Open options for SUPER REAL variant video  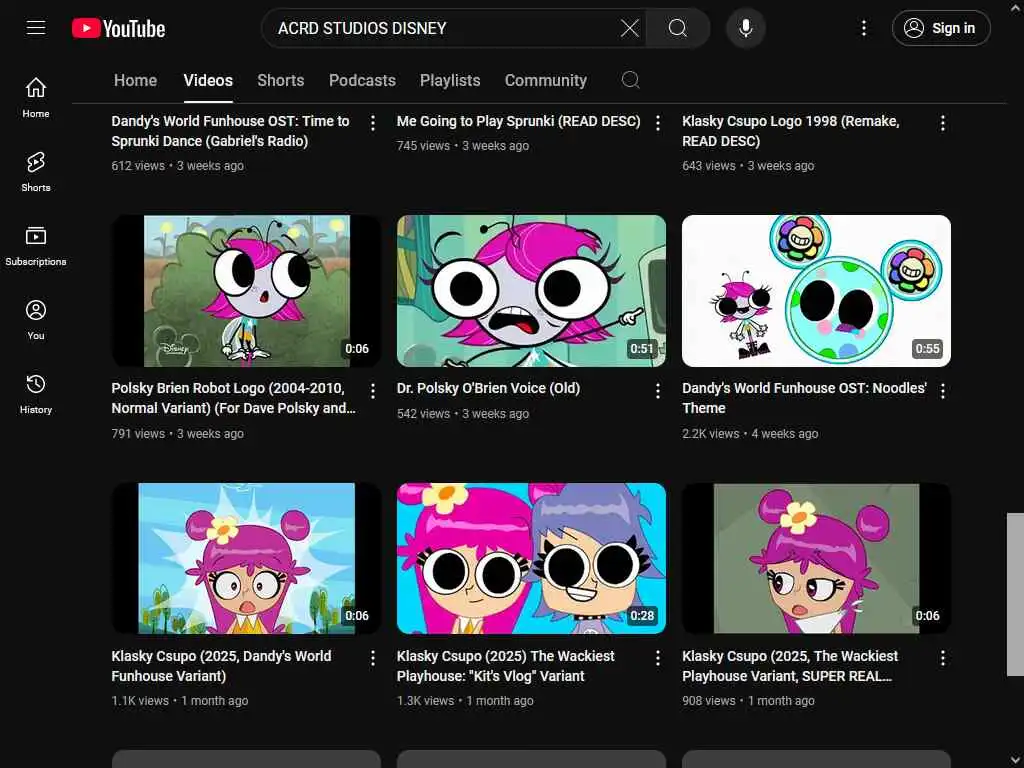(942, 658)
